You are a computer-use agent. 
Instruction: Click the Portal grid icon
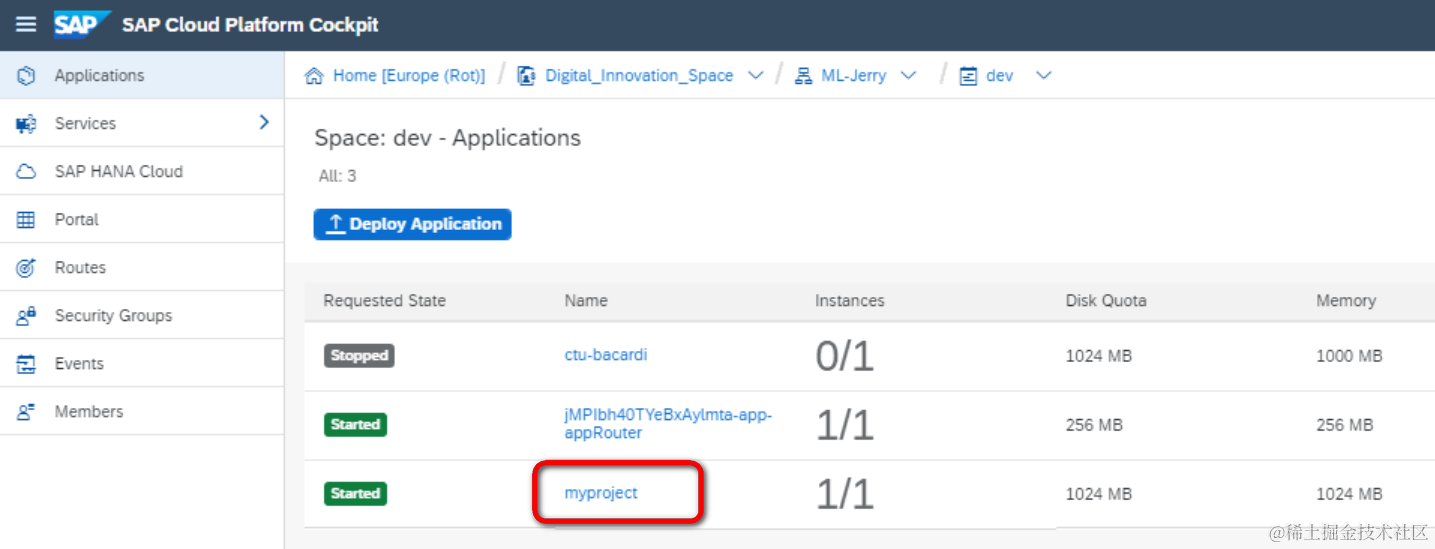(27, 219)
